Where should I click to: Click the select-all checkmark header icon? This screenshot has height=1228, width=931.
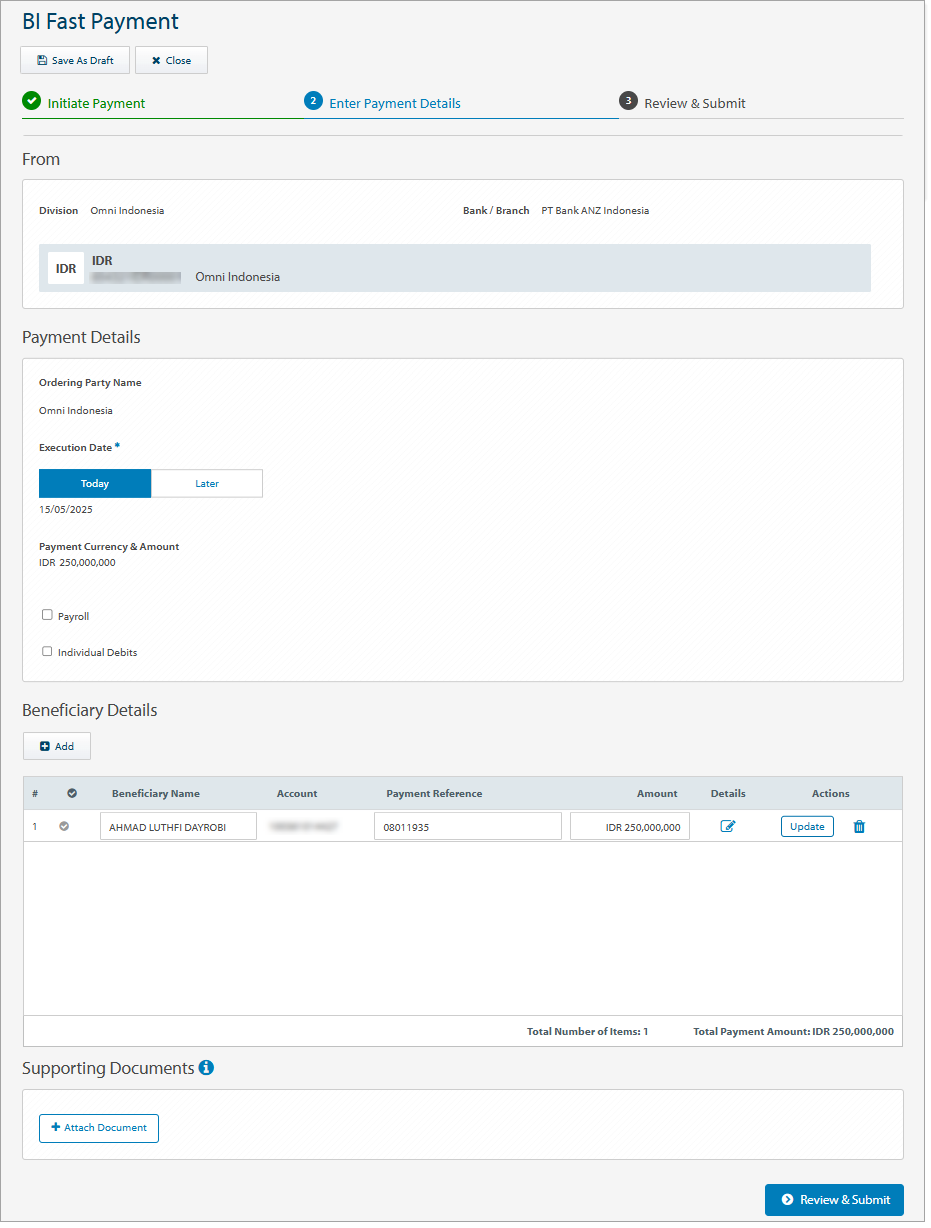click(x=72, y=793)
